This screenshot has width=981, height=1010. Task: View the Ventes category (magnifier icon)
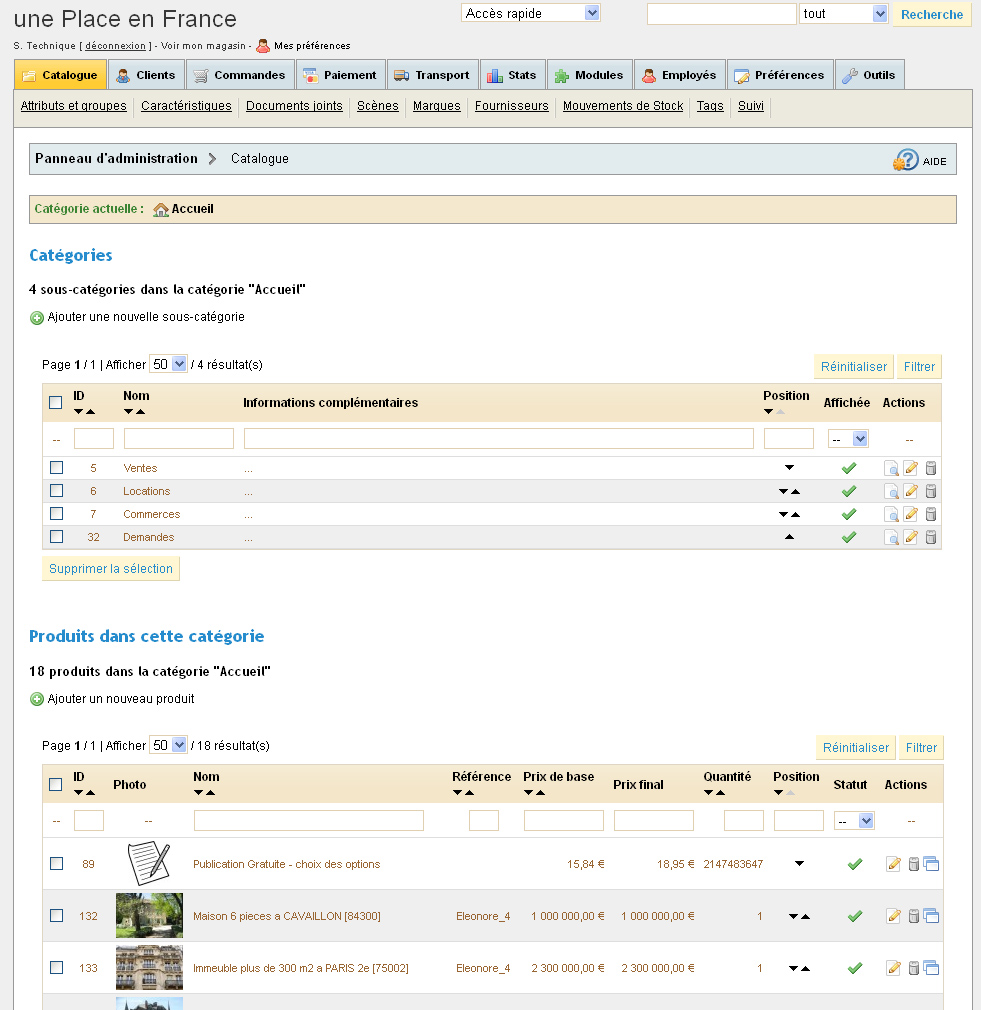[x=891, y=468]
